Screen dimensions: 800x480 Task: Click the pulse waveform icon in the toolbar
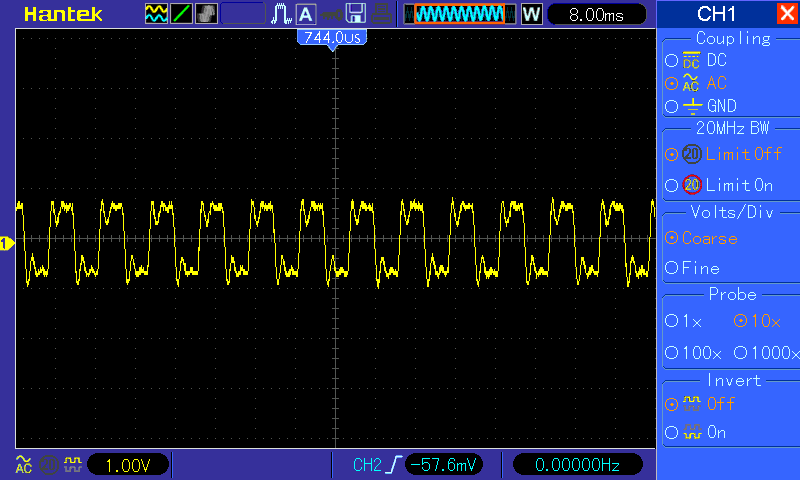(281, 14)
